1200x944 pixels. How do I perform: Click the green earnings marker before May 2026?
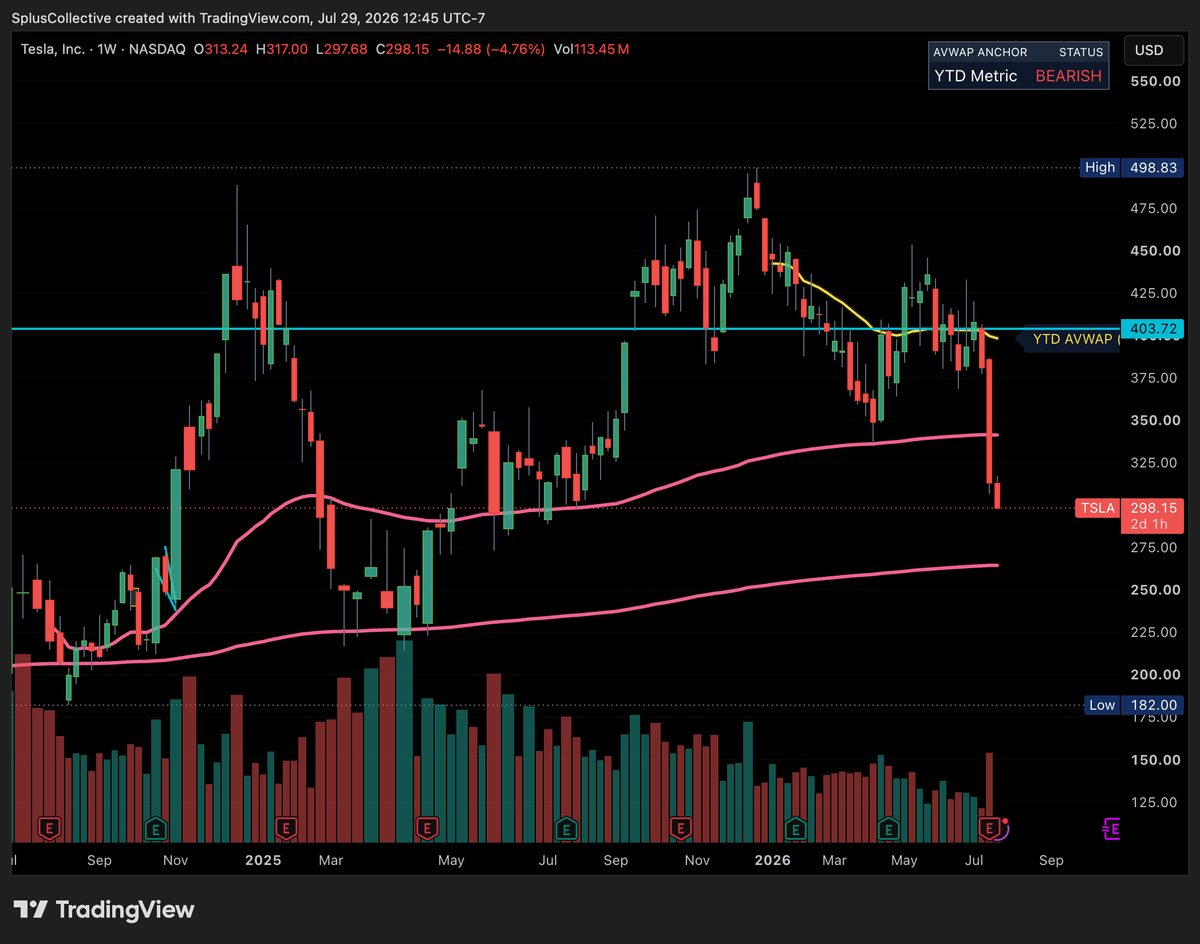tap(888, 828)
